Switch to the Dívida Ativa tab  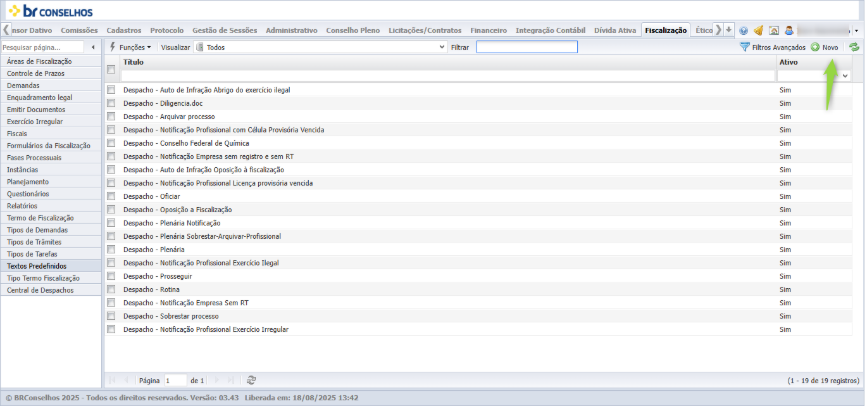point(615,30)
